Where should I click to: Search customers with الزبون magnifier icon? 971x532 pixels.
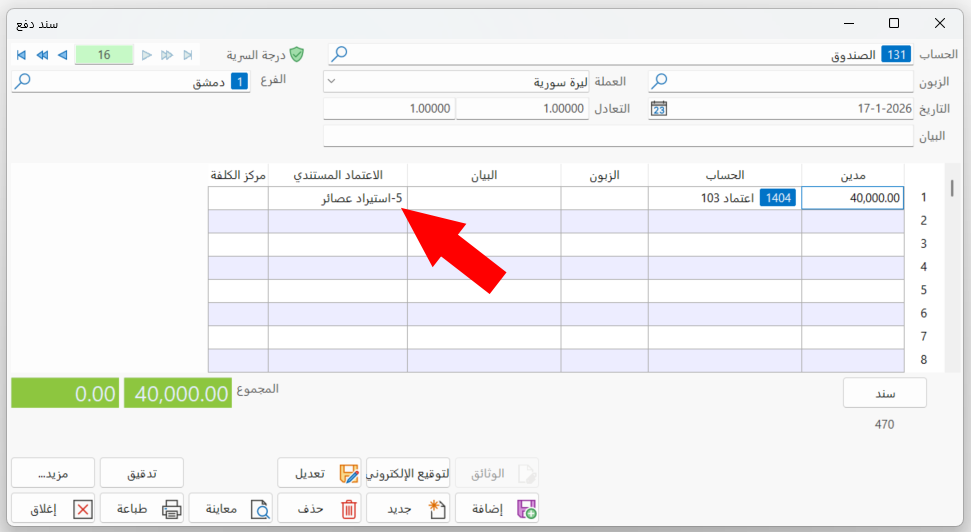660,81
